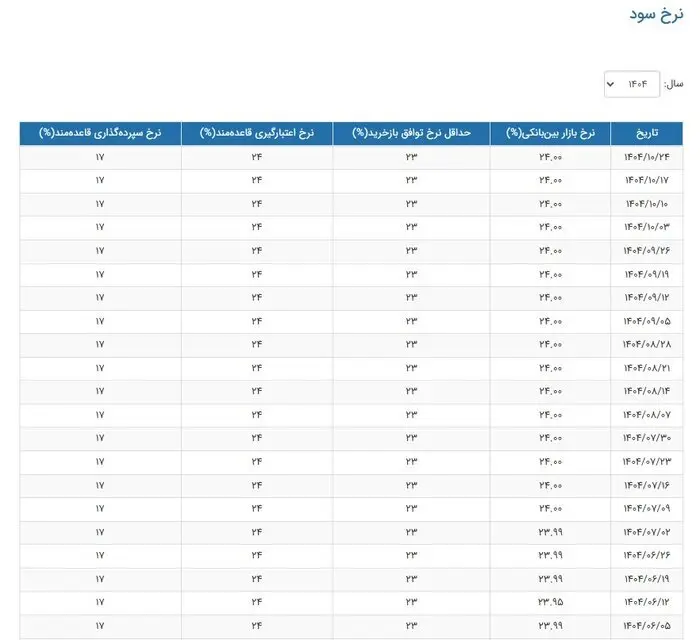Click the deposit rate ۱۷ in the ۱۴۰۴/۰۸/۱۴ row
The image size is (700, 640).
pos(100,391)
